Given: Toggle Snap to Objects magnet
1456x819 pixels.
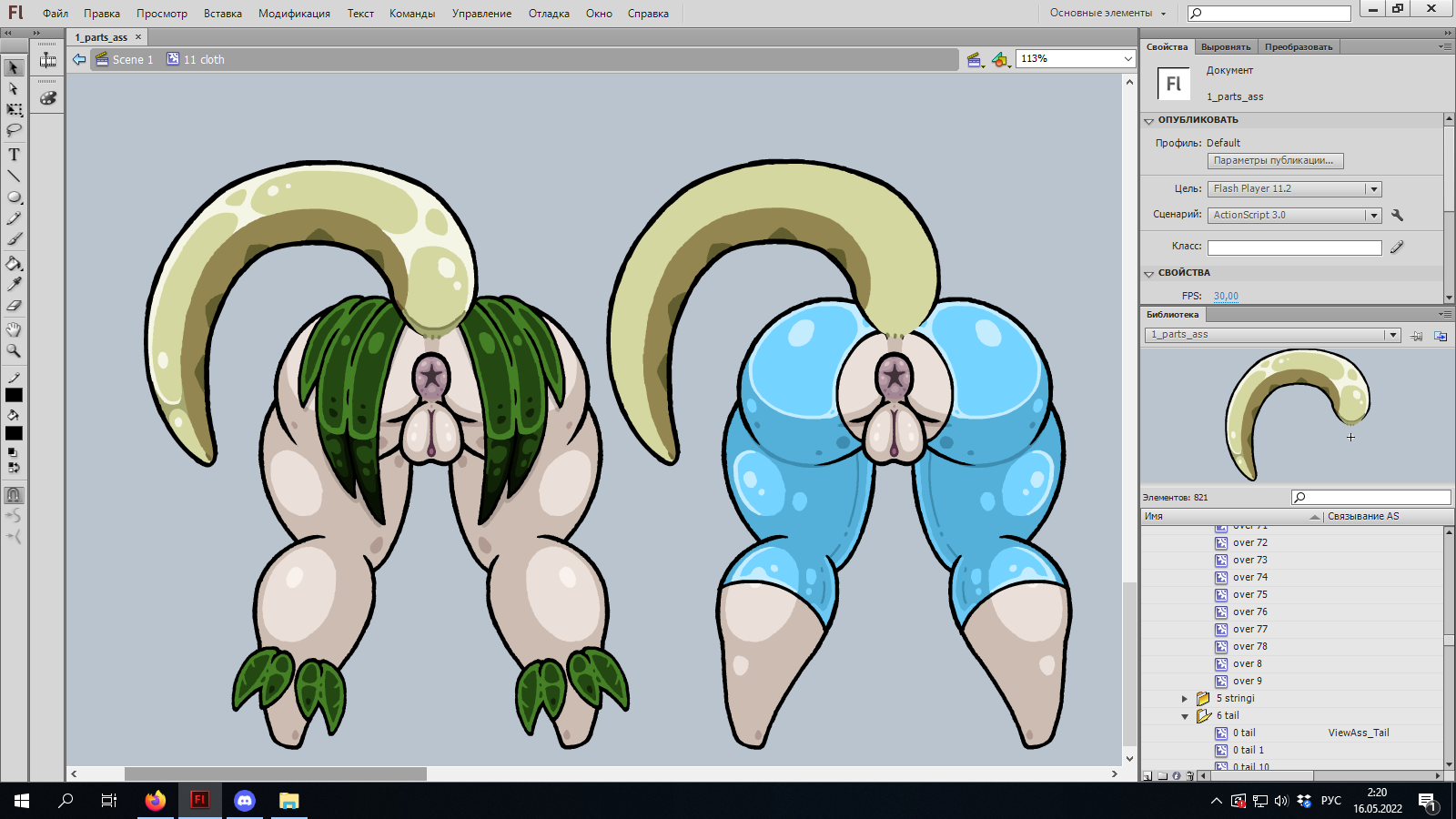Looking at the screenshot, I should [x=14, y=495].
